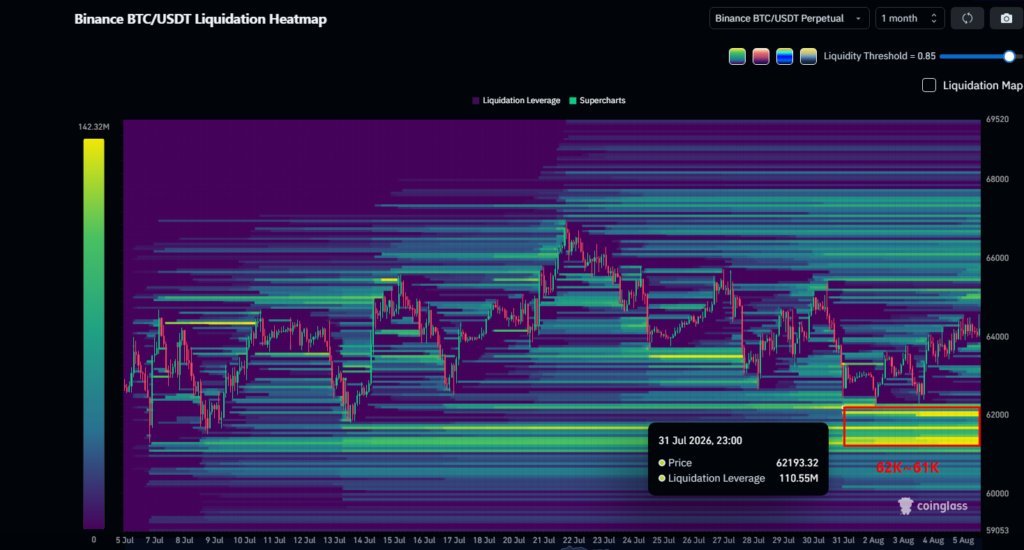Click the 64000 price axis label
The width and height of the screenshot is (1024, 550).
(x=997, y=336)
